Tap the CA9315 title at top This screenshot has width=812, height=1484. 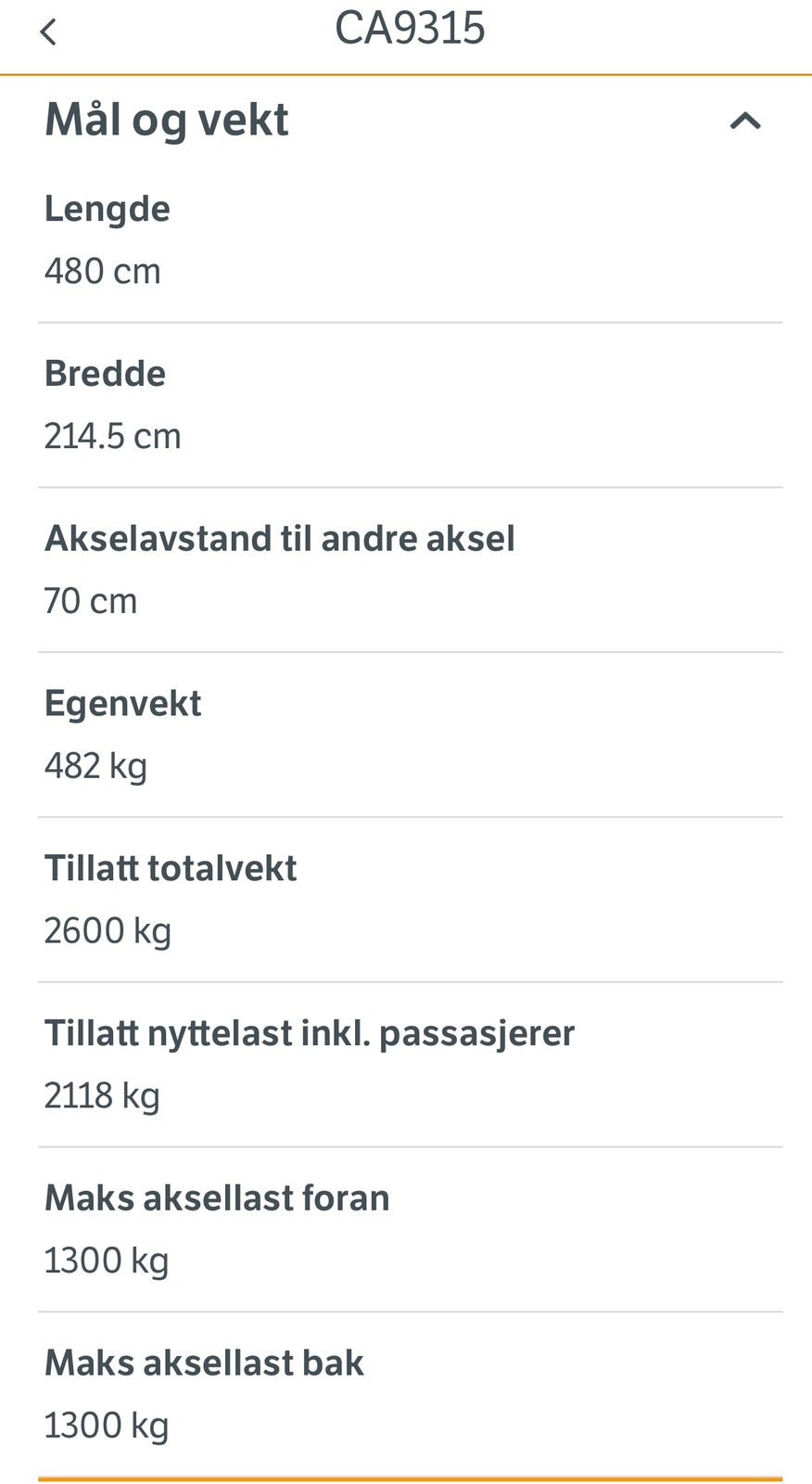pyautogui.click(x=409, y=29)
